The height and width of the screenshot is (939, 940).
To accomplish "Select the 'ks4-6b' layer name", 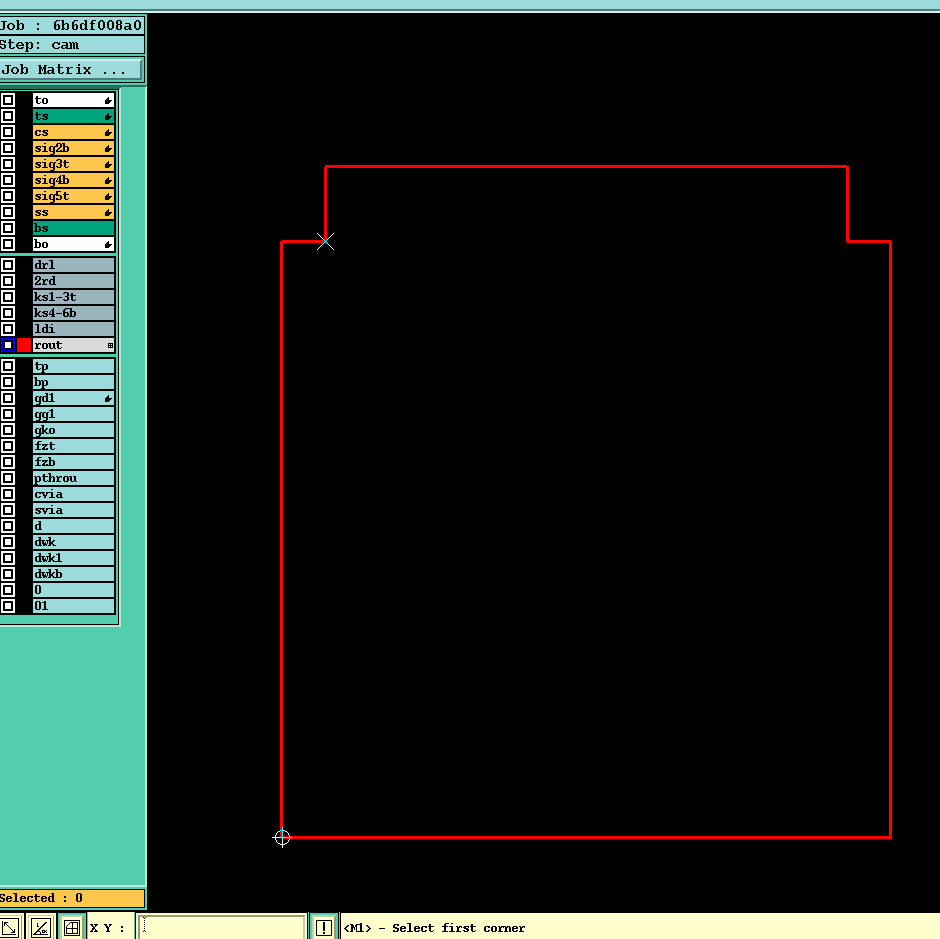I will pos(74,313).
